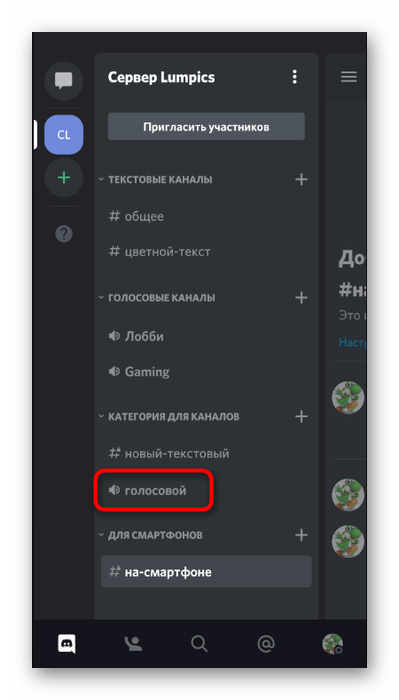Add a server with green plus icon
Viewport: 399px width, 700px height.
pyautogui.click(x=64, y=178)
